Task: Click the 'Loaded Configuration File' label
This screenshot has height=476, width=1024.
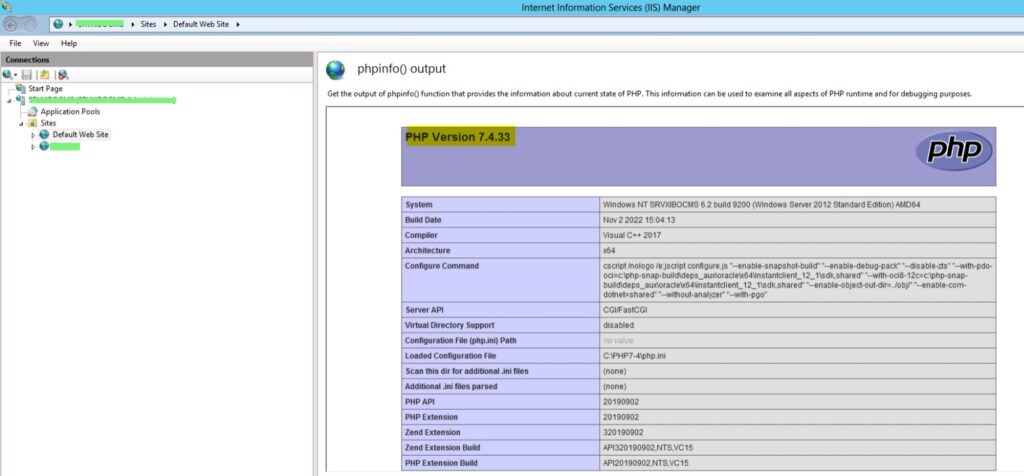Action: (x=450, y=356)
